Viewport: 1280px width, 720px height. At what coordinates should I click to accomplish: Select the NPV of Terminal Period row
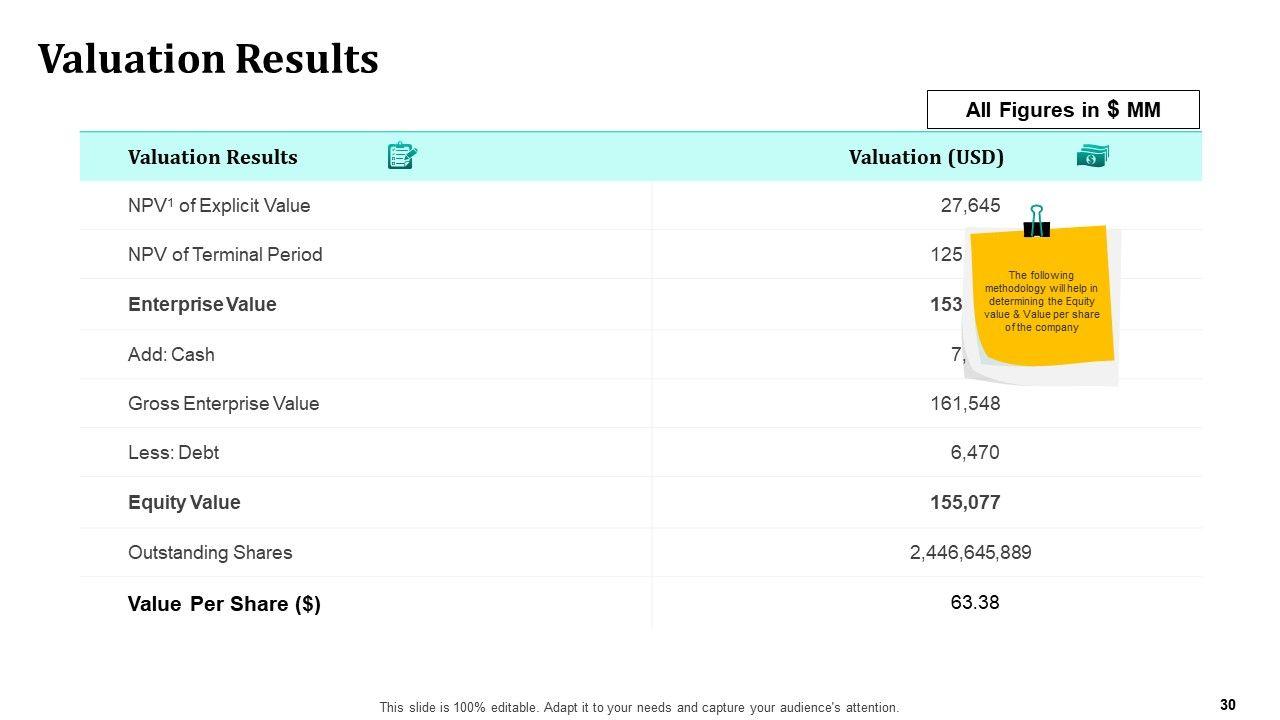pyautogui.click(x=225, y=255)
